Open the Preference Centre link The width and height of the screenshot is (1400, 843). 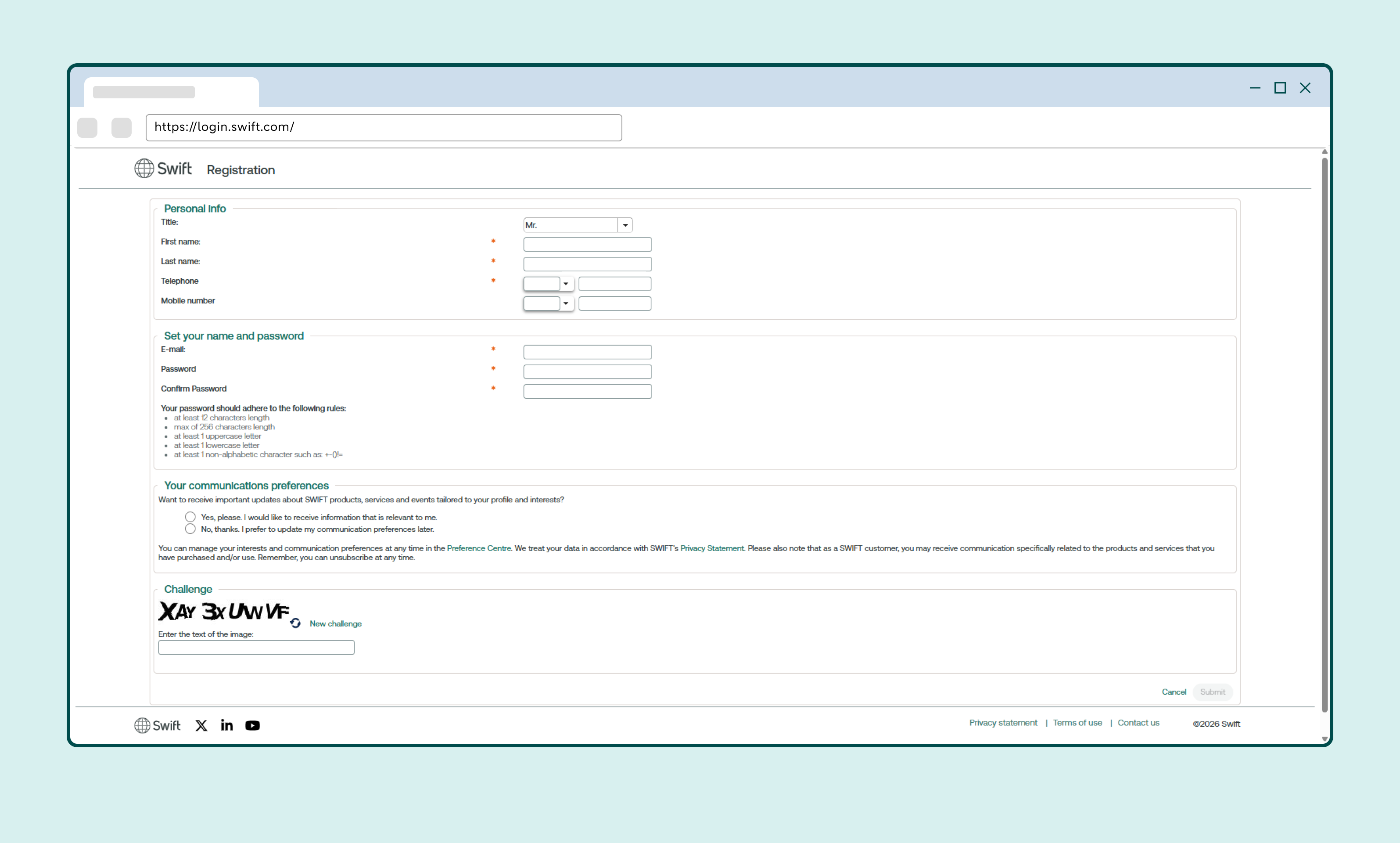point(478,548)
